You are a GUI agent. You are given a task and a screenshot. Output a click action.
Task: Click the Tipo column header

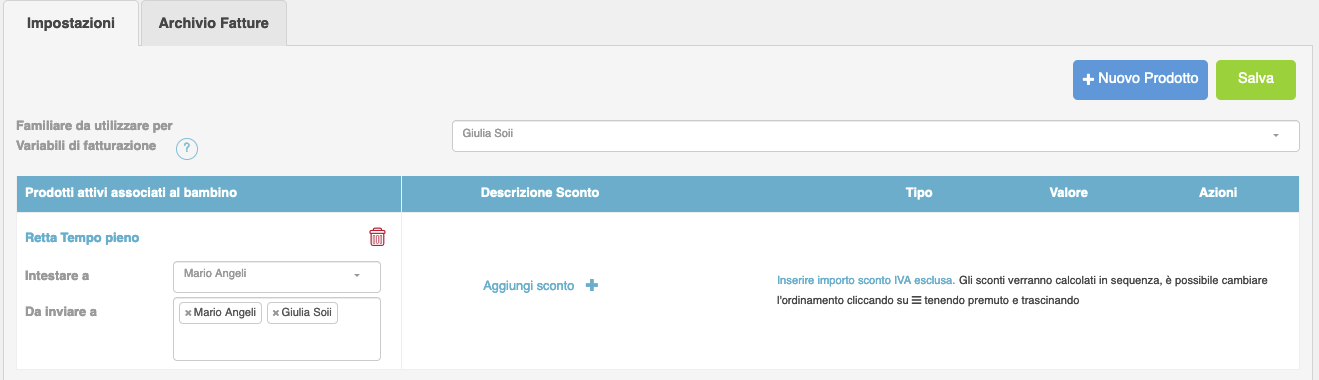[918, 192]
